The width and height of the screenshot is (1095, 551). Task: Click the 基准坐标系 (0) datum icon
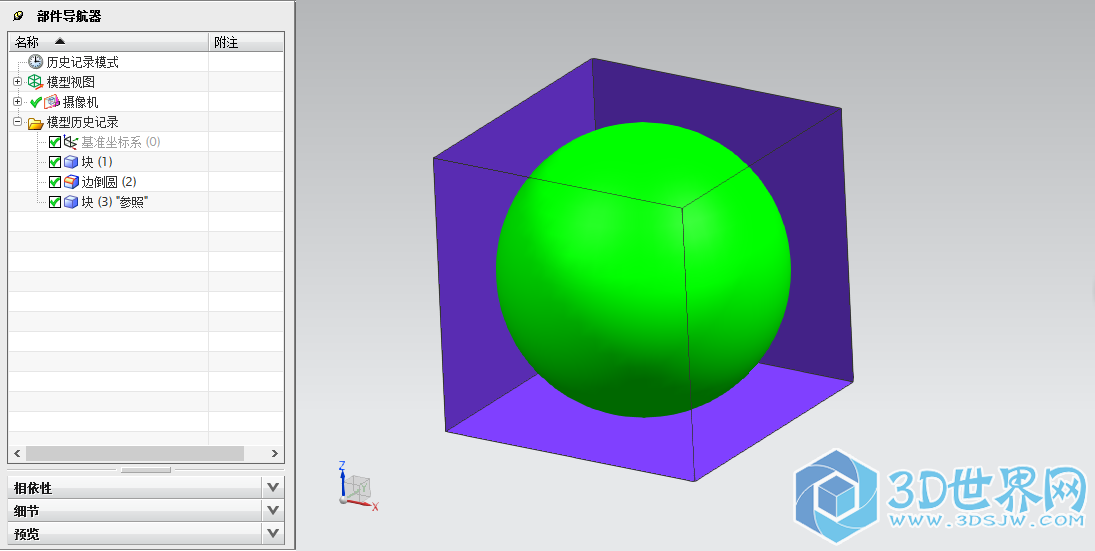71,142
